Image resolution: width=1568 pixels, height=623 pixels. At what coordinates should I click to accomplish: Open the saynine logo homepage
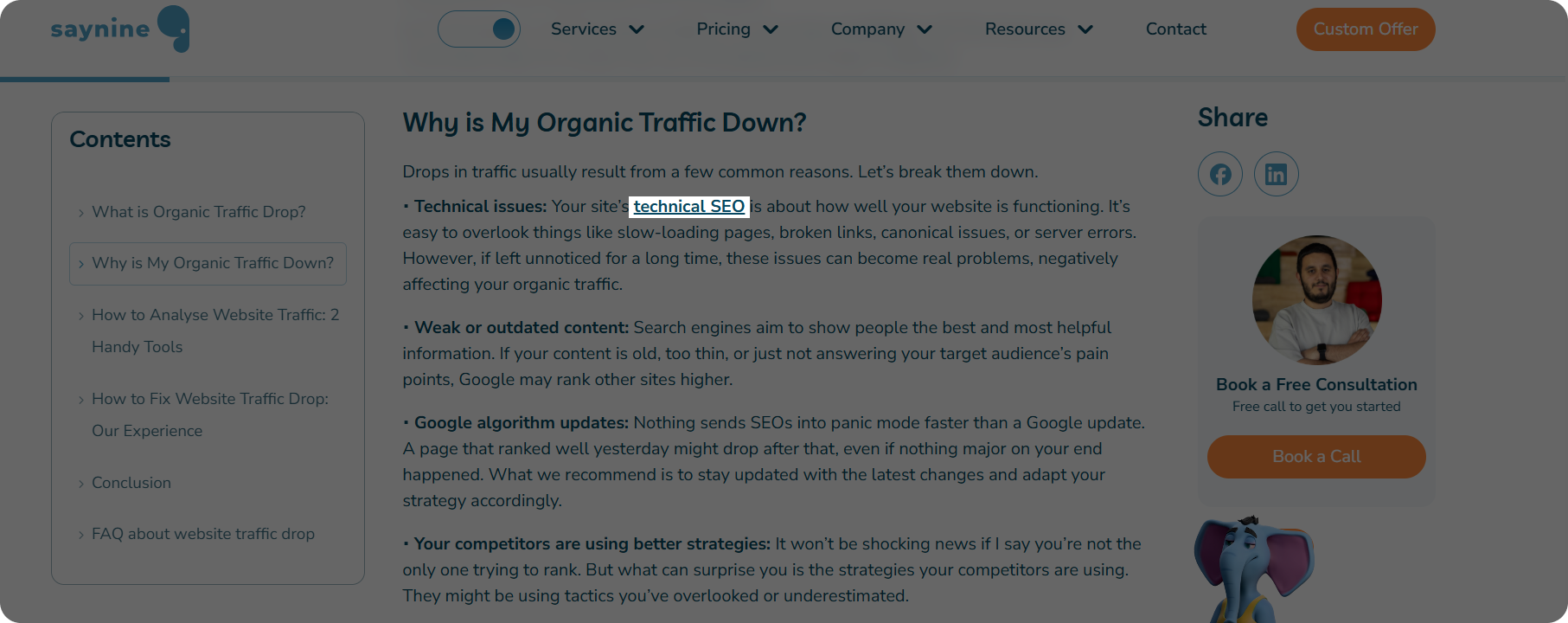(120, 29)
